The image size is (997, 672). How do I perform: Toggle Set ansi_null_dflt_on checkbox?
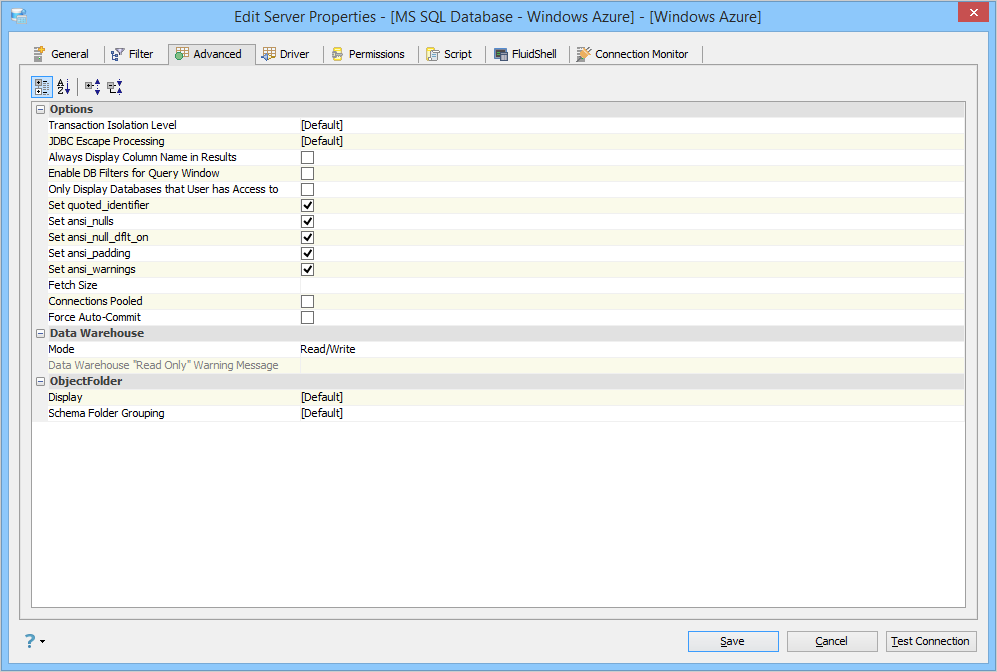click(x=307, y=237)
